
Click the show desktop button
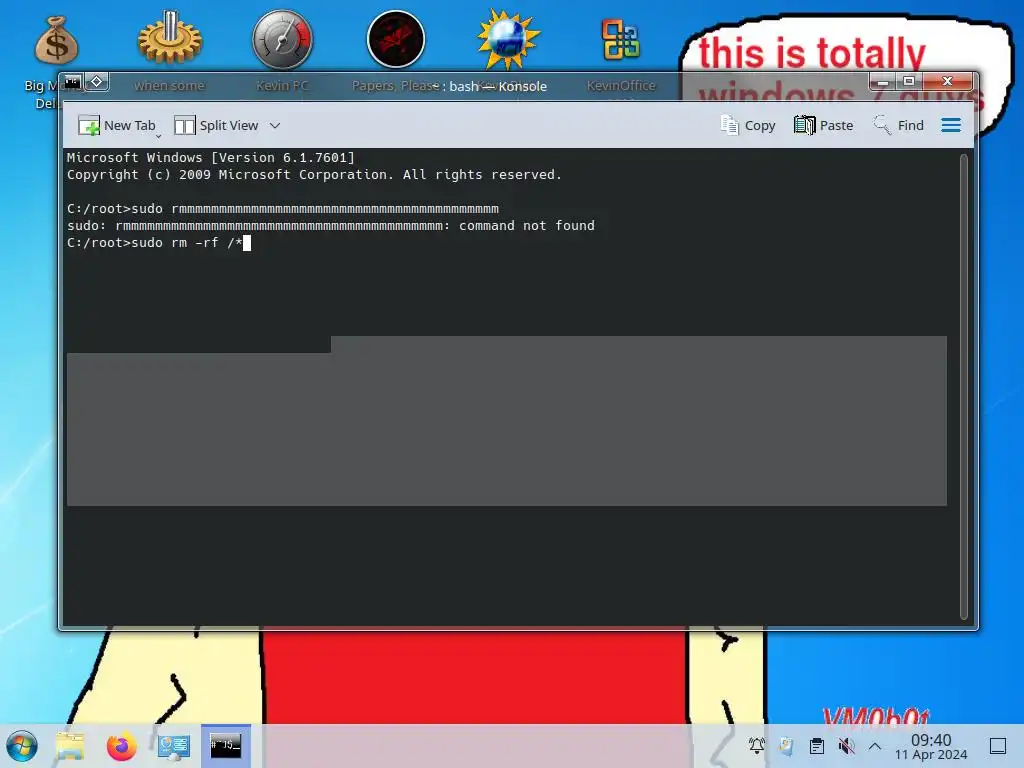998,746
